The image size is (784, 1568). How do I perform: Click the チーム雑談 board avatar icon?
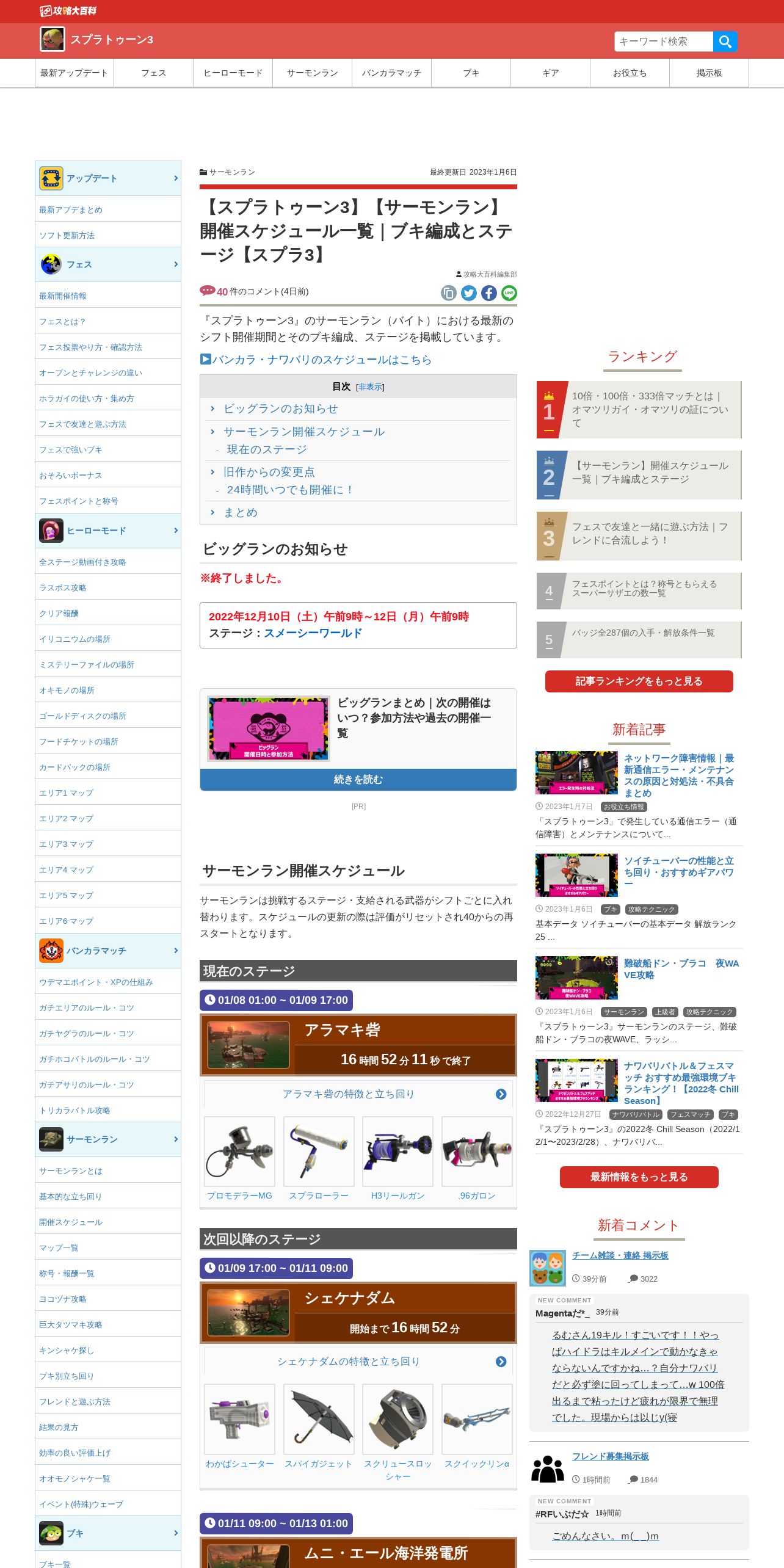[548, 1268]
